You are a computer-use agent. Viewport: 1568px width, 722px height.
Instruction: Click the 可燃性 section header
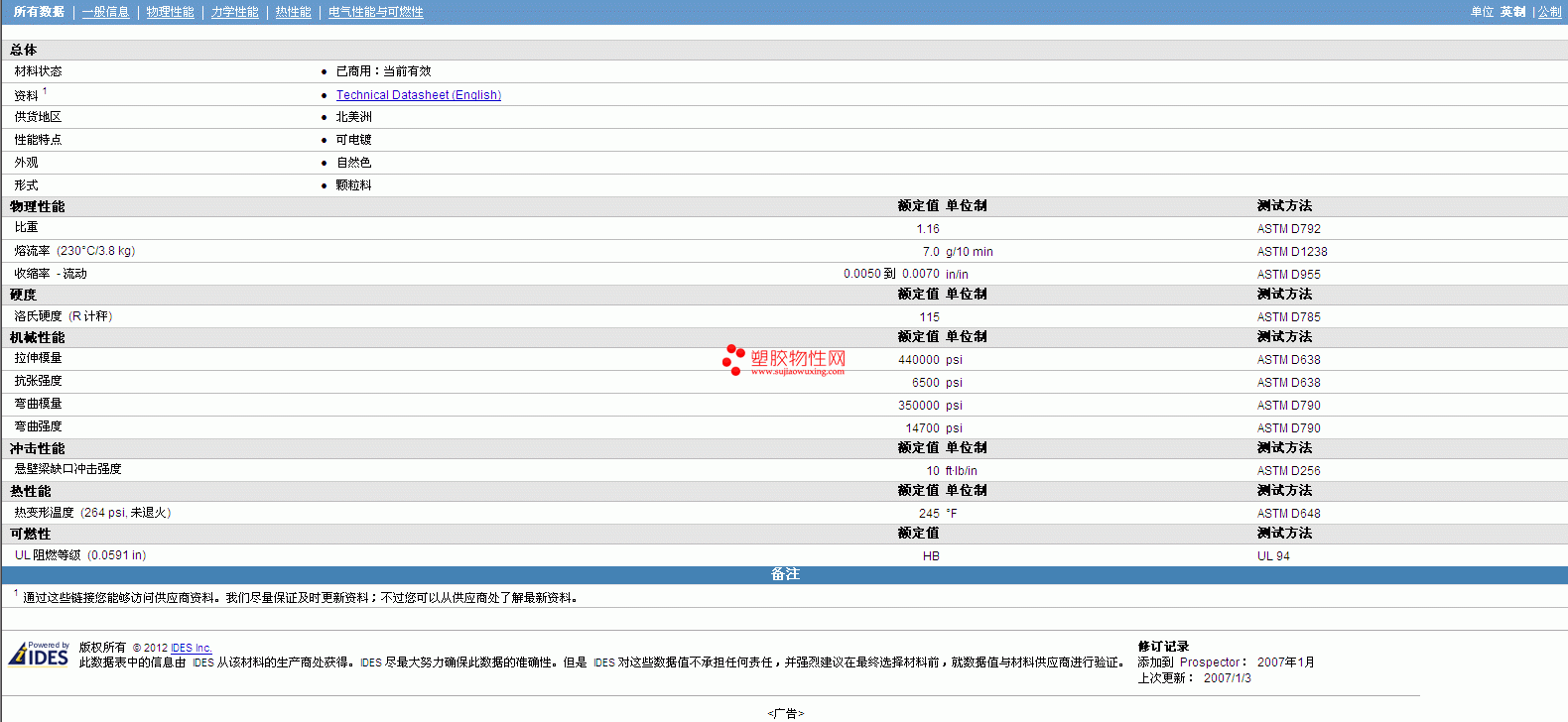coord(31,534)
